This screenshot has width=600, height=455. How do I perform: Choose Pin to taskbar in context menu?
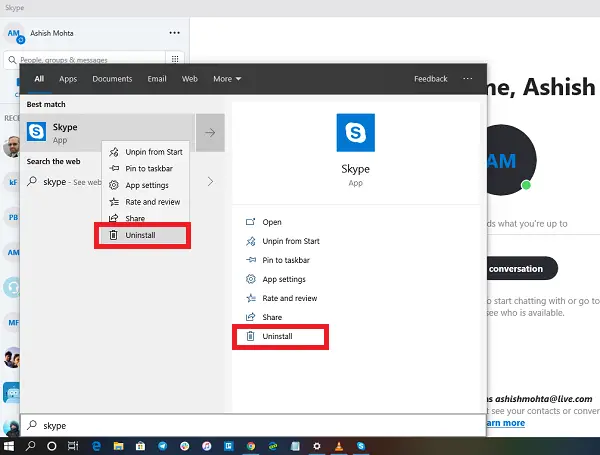point(145,168)
